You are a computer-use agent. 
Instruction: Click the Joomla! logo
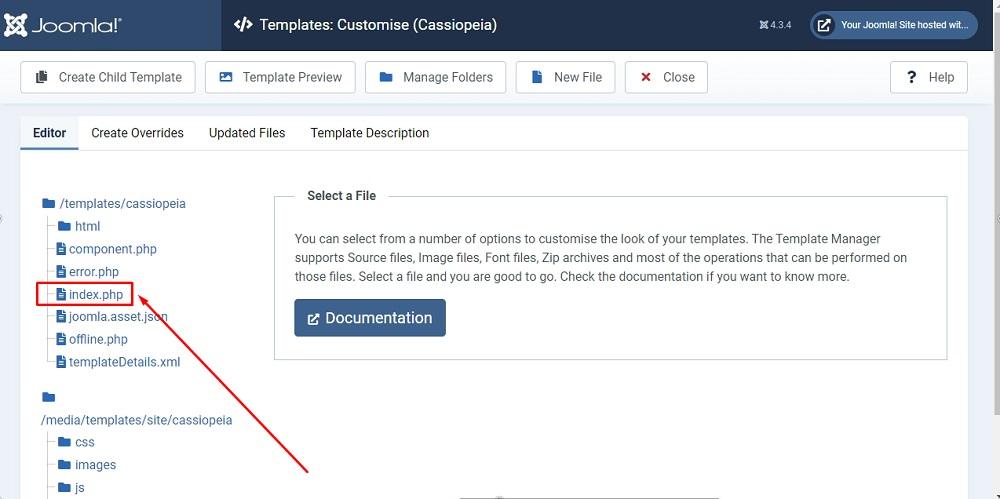[x=62, y=25]
